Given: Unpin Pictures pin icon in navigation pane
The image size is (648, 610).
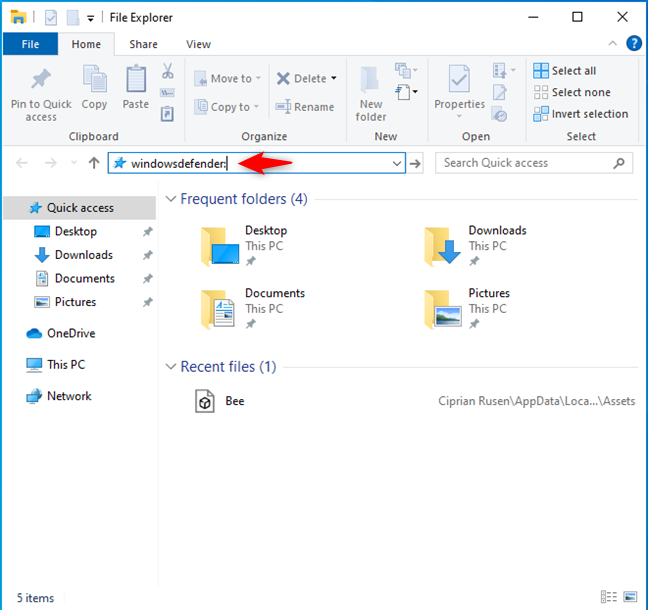Looking at the screenshot, I should tap(148, 302).
